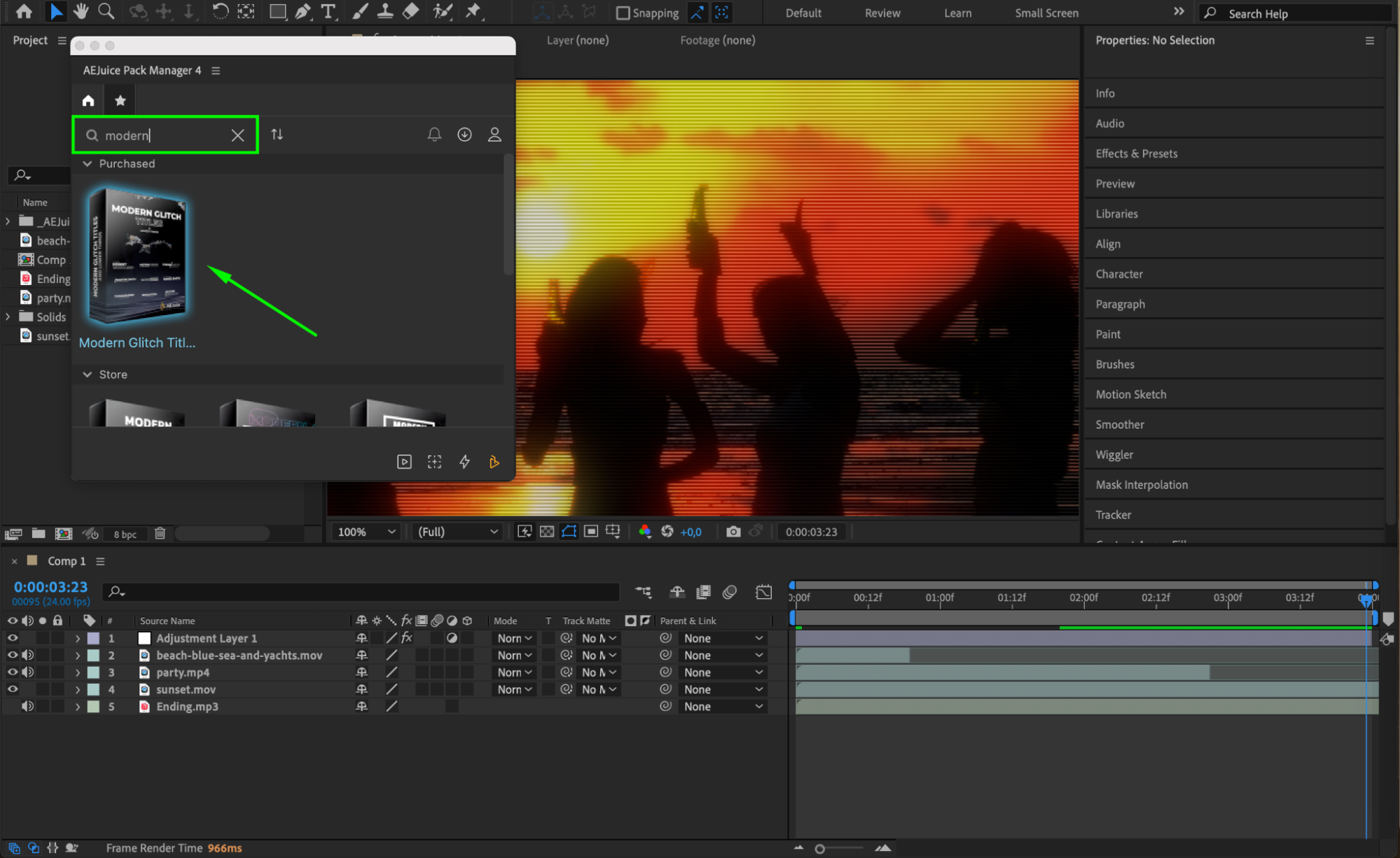Mute audio of Ending.mp3 layer
Image resolution: width=1400 pixels, height=858 pixels.
[27, 706]
